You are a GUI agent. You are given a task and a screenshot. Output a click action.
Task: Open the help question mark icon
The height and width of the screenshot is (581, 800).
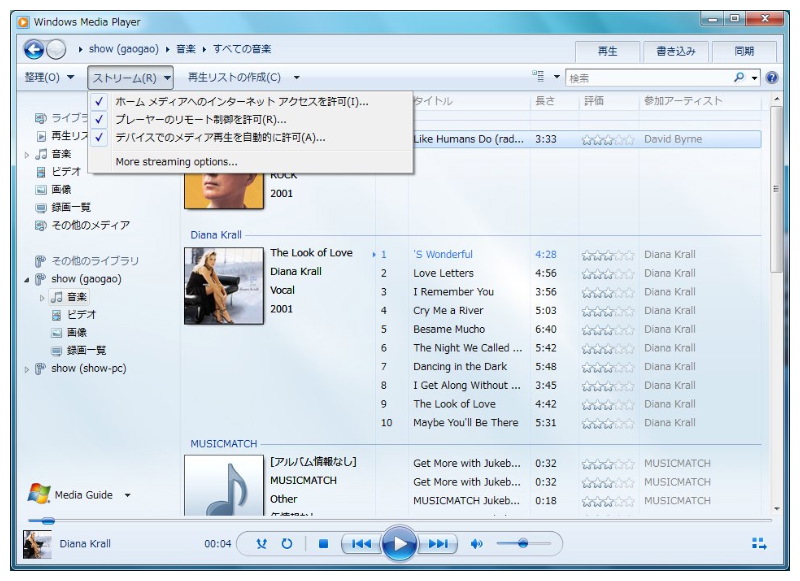click(x=771, y=77)
